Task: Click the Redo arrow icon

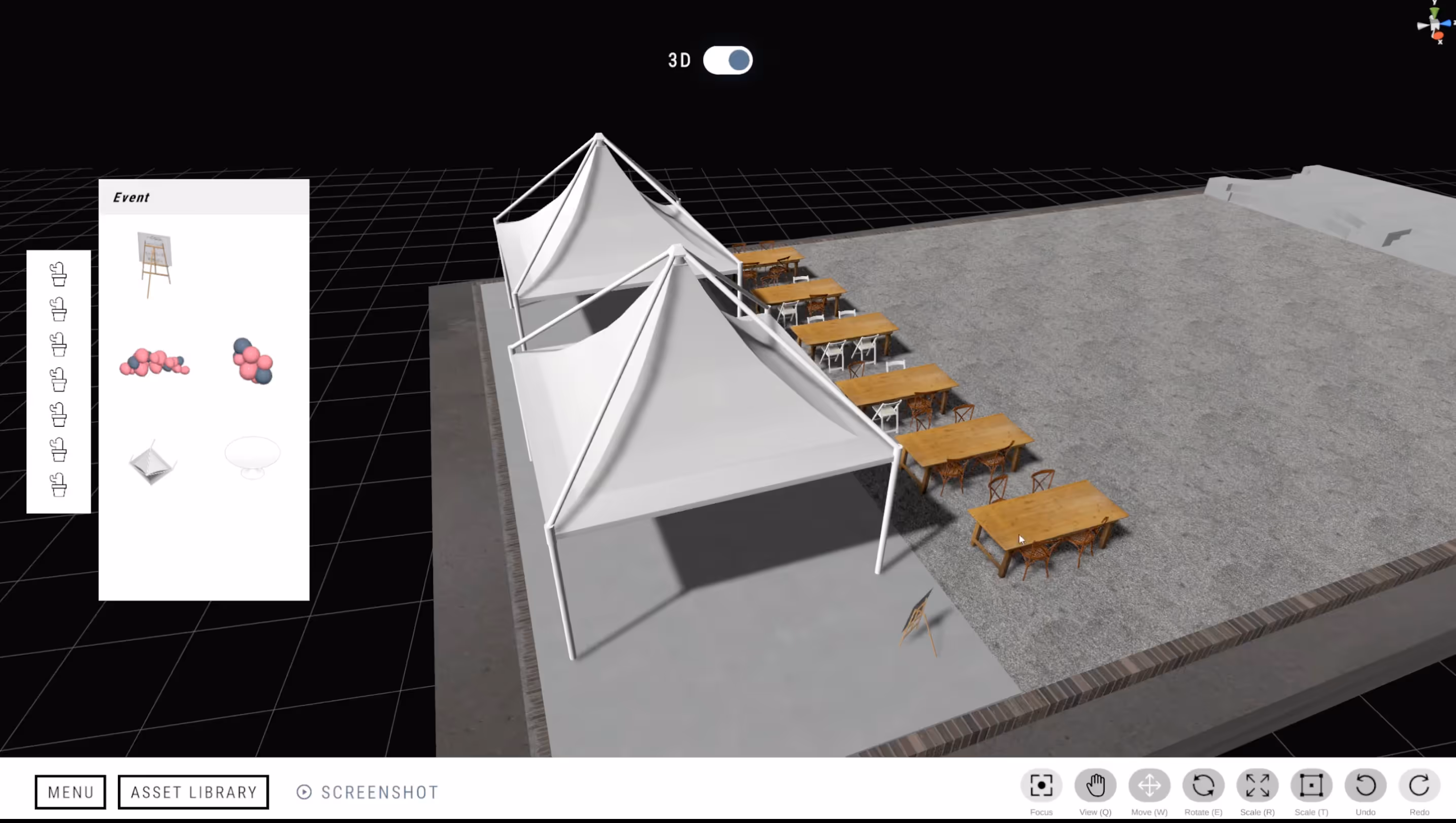Action: [1419, 785]
